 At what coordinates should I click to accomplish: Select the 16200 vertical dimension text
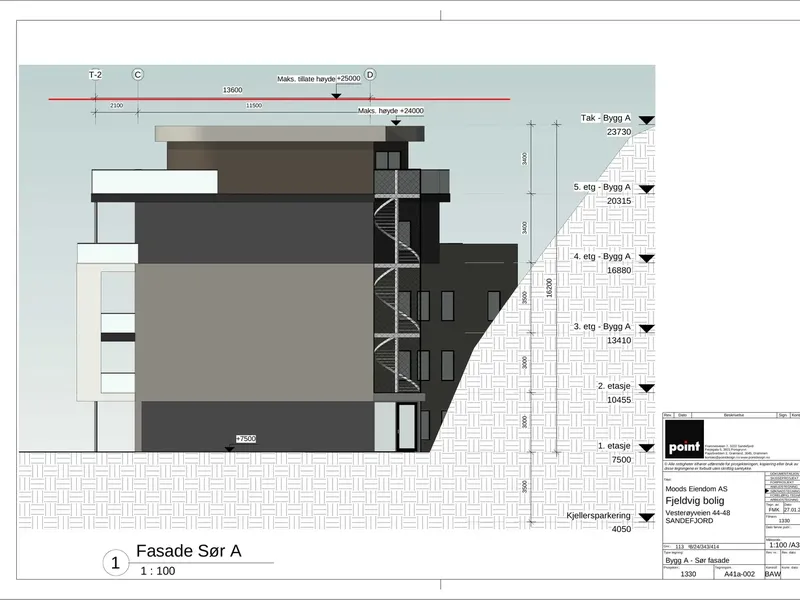pyautogui.click(x=549, y=288)
